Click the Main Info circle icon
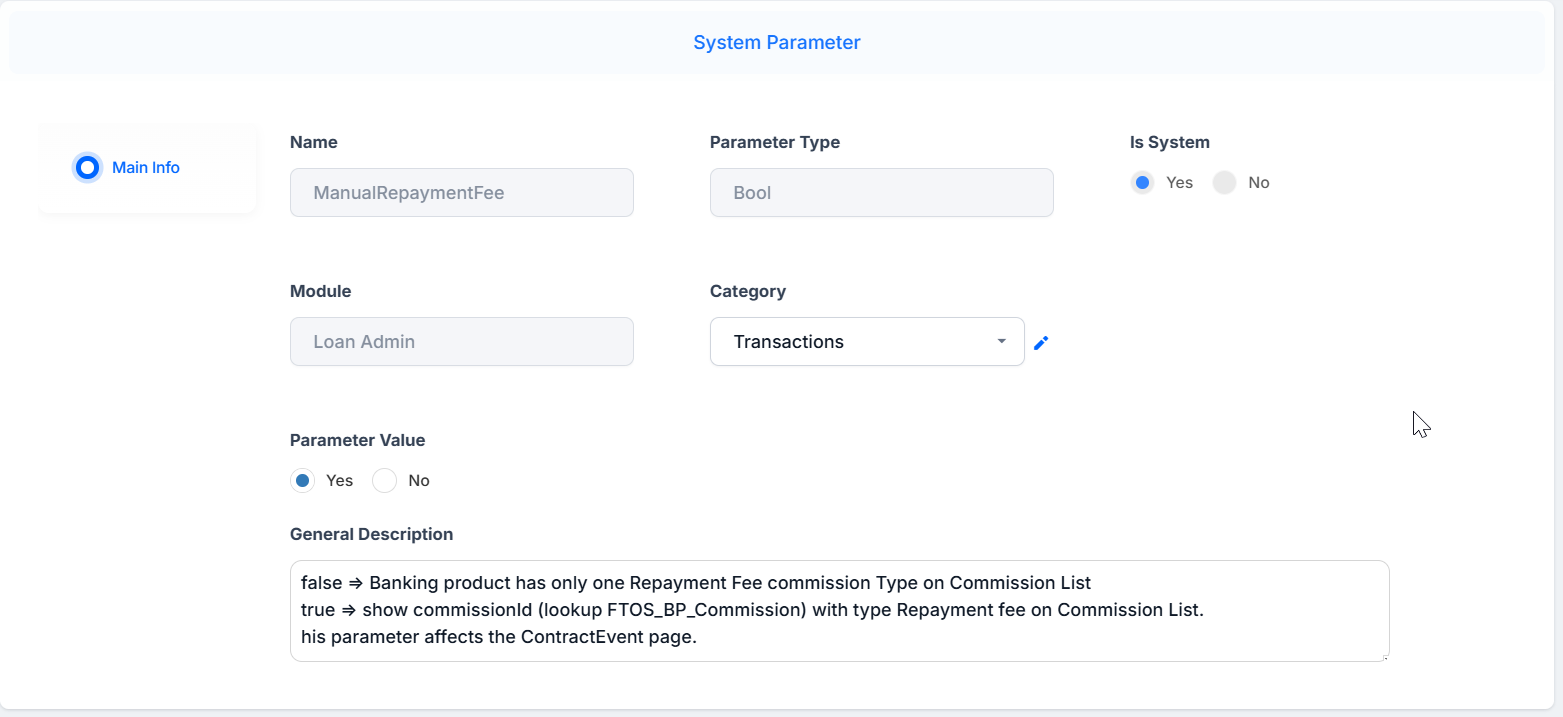Viewport: 1563px width, 717px height. coord(87,168)
